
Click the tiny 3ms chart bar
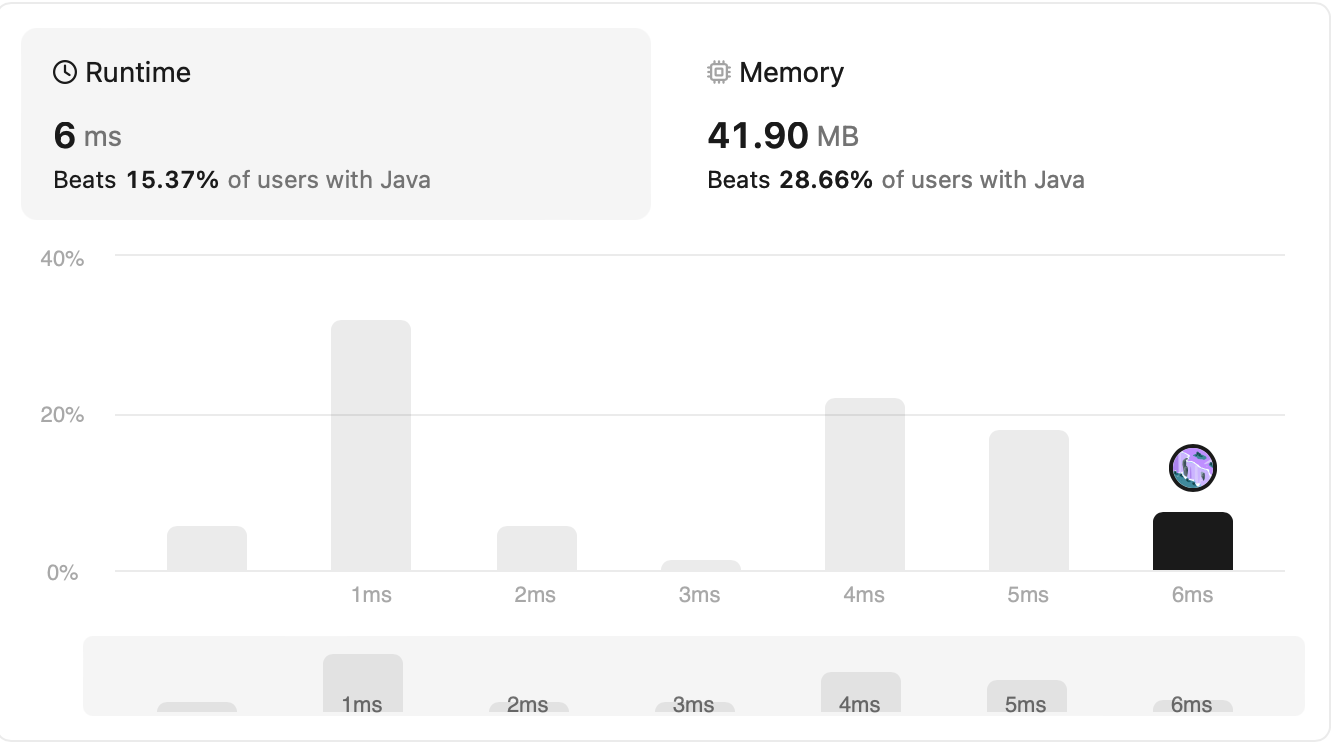(x=701, y=565)
